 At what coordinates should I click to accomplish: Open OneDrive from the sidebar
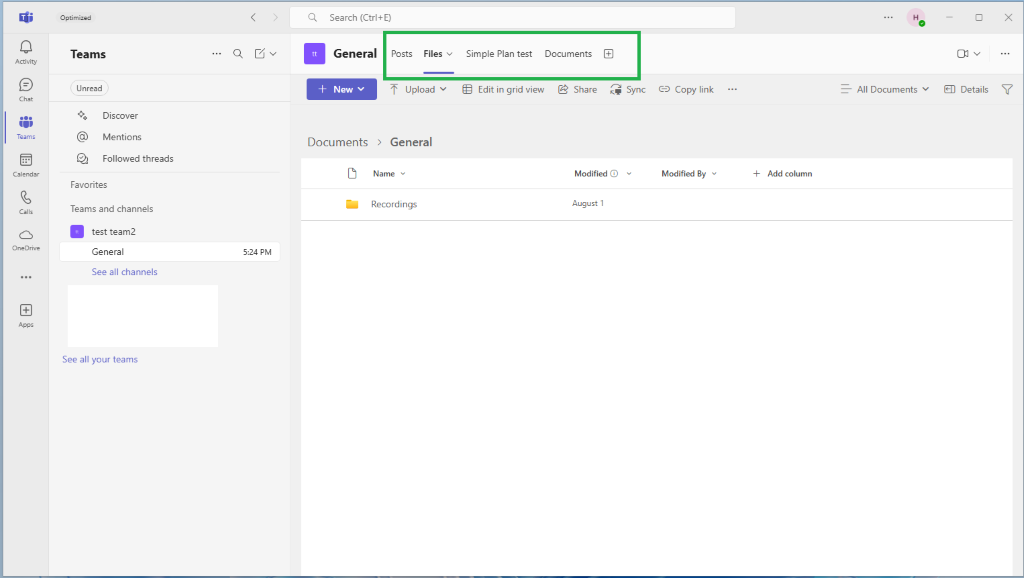click(x=26, y=240)
